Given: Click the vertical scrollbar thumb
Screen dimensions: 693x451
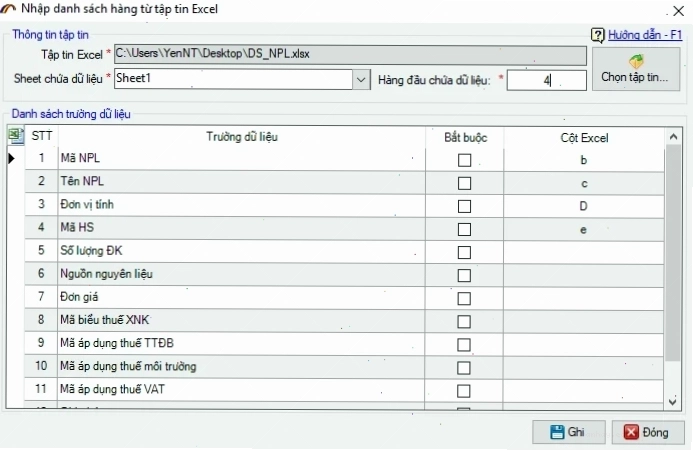Looking at the screenshot, I should (673, 252).
